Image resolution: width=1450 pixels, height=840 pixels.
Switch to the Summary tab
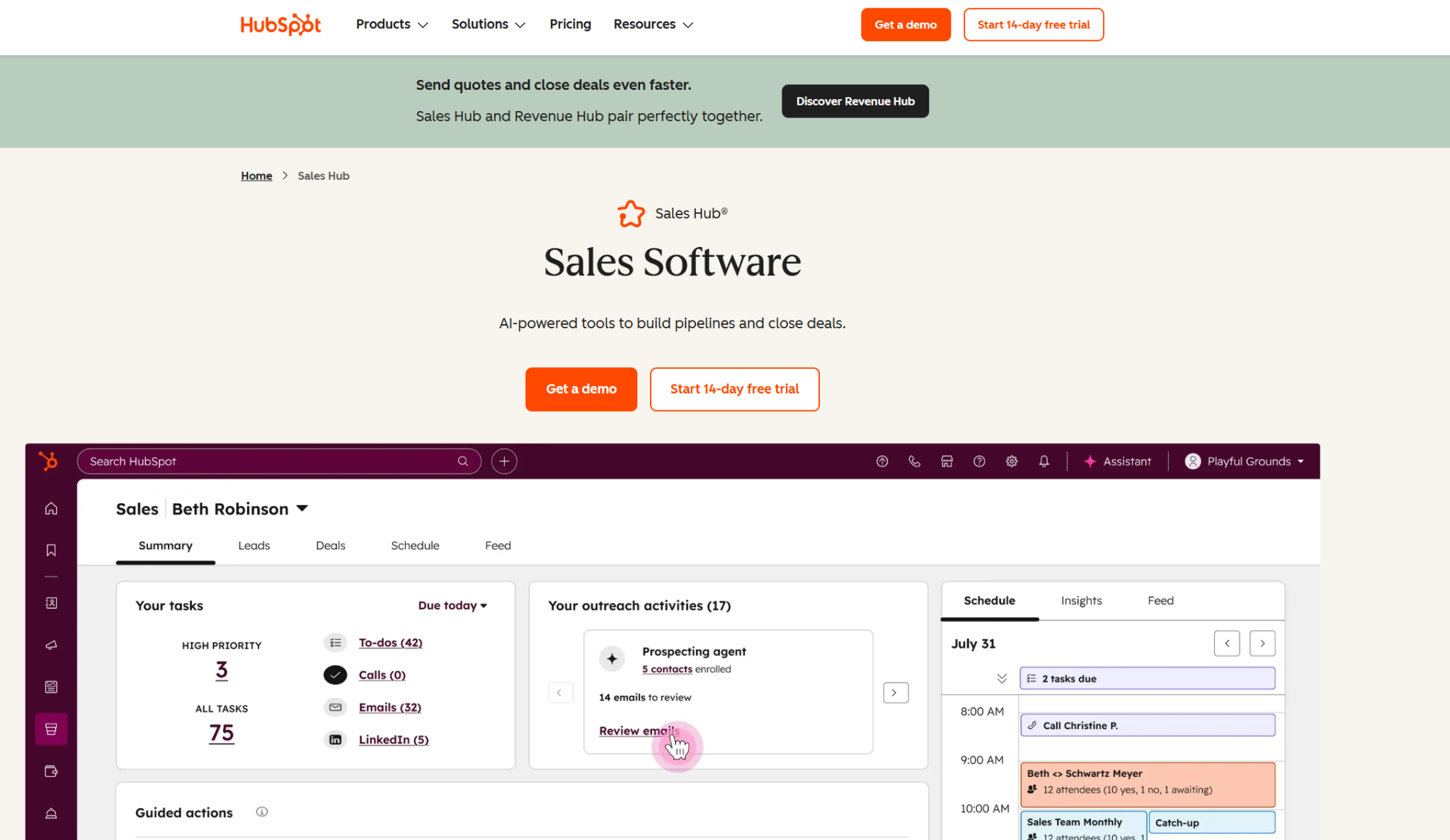click(x=166, y=546)
